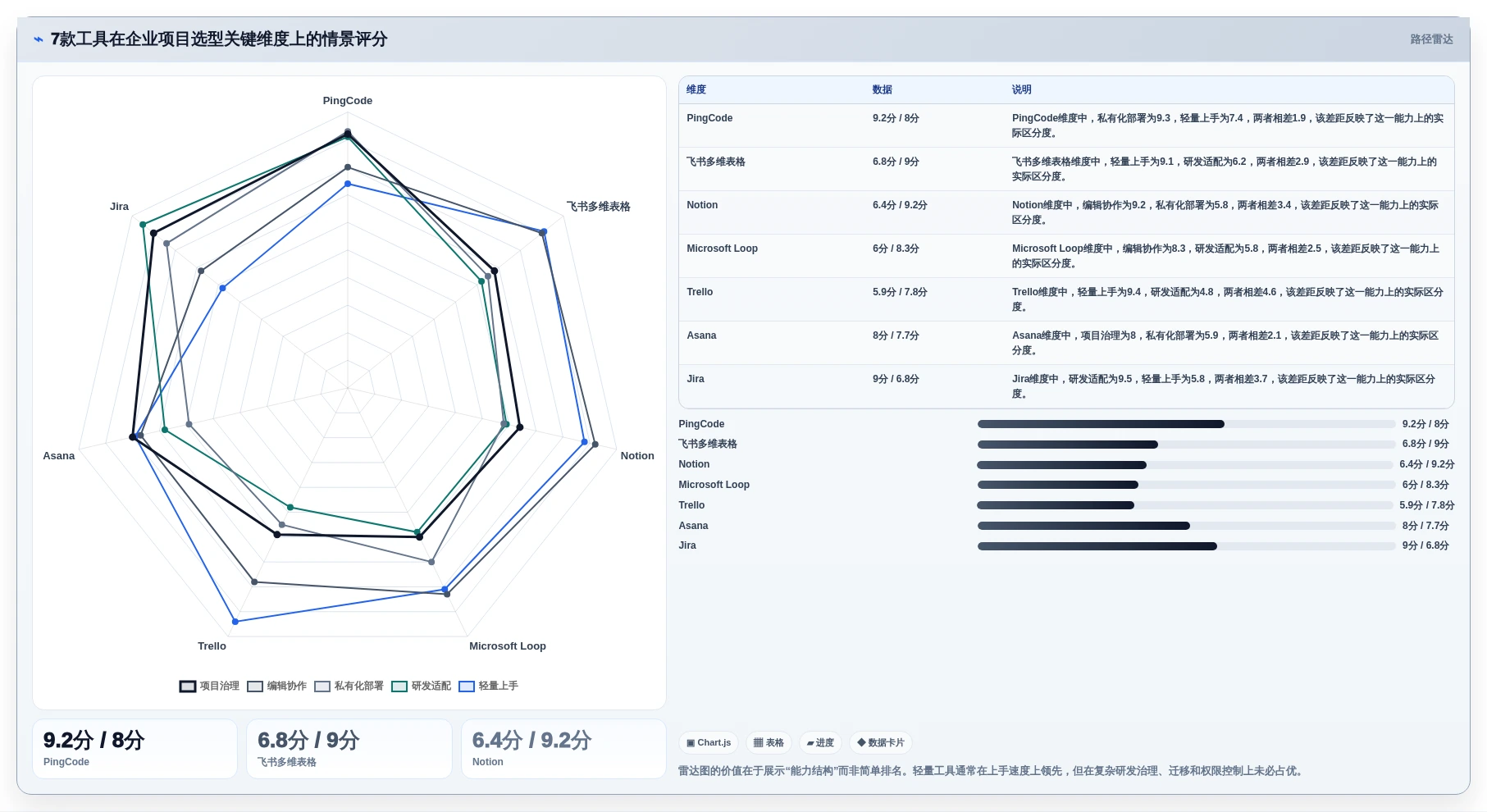Click the 维度 column header
This screenshot has width=1487, height=812.
pos(696,90)
